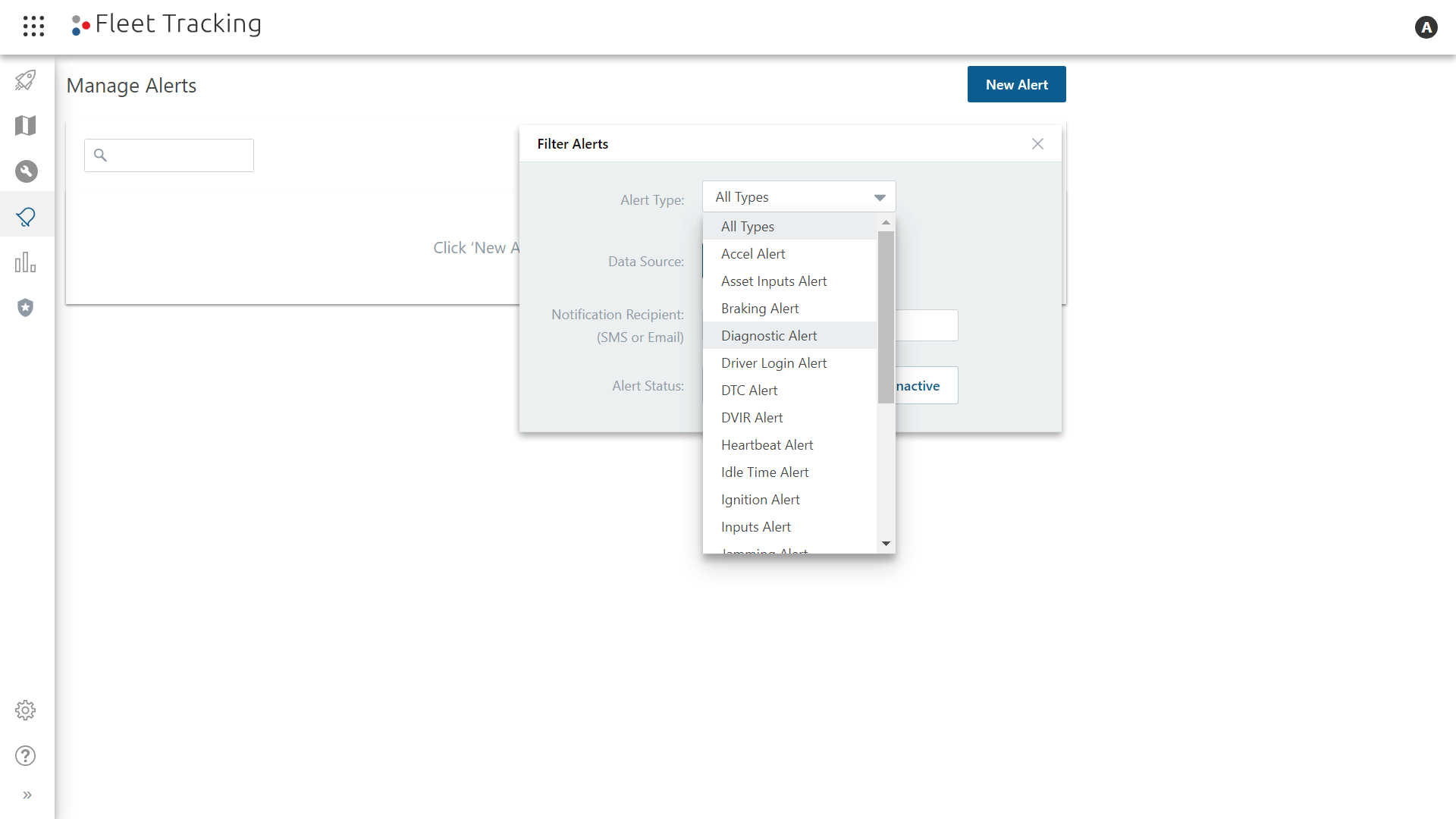The height and width of the screenshot is (819, 1456).
Task: Select Idle Time Alert from list
Action: [765, 471]
